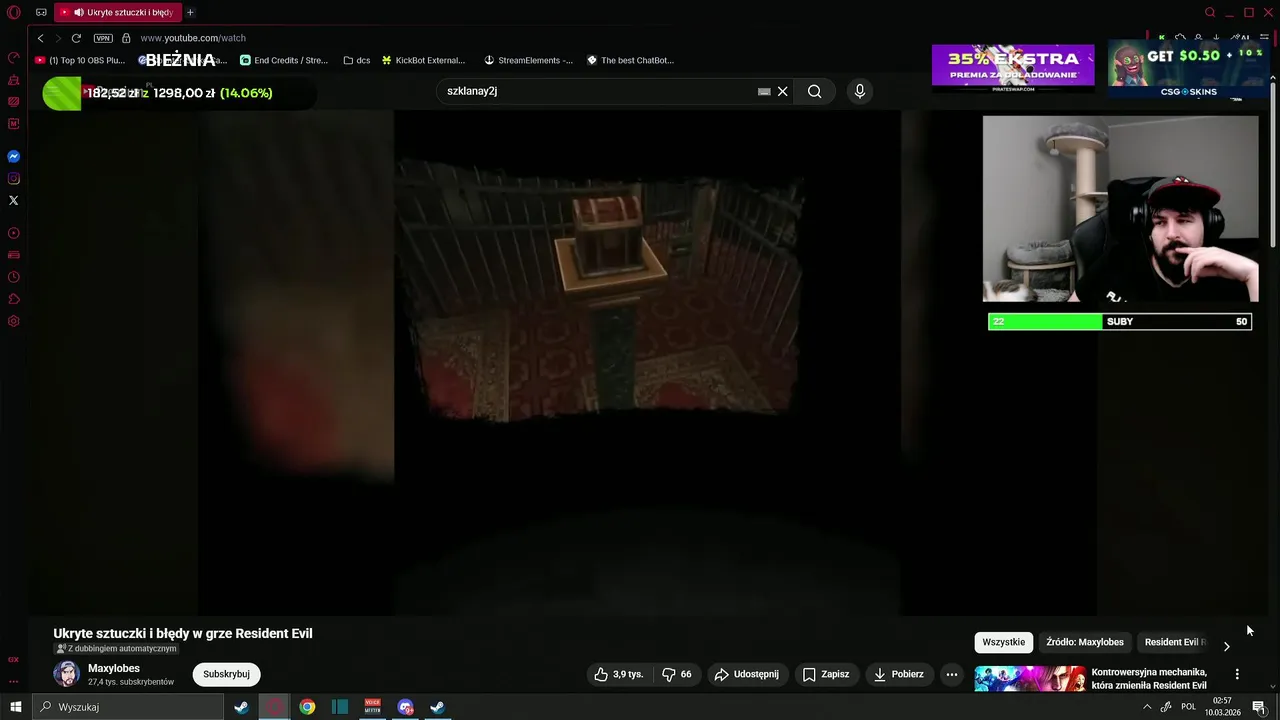
Task: Open the GX Corner gamepad icon
Action: [41, 12]
